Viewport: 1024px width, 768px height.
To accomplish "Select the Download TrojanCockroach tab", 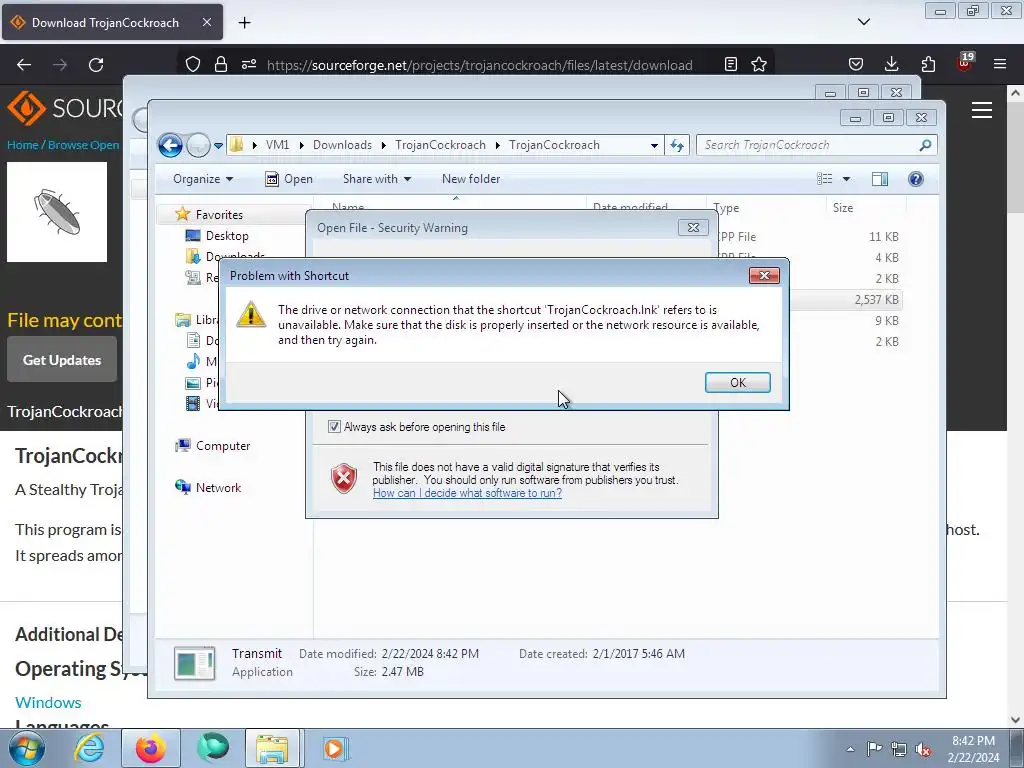I will pyautogui.click(x=112, y=22).
